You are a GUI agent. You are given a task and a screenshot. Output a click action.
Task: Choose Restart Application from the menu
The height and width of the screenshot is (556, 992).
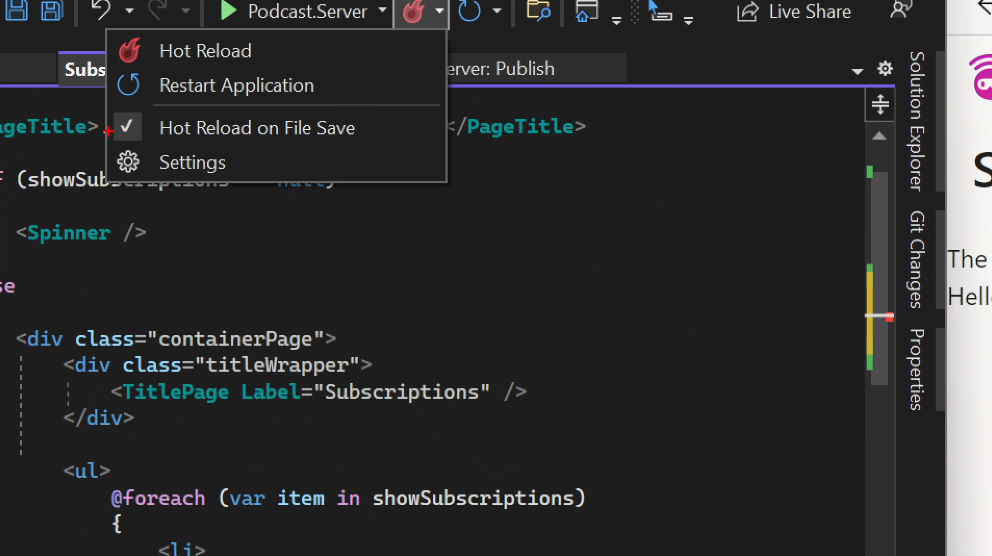pyautogui.click(x=236, y=86)
